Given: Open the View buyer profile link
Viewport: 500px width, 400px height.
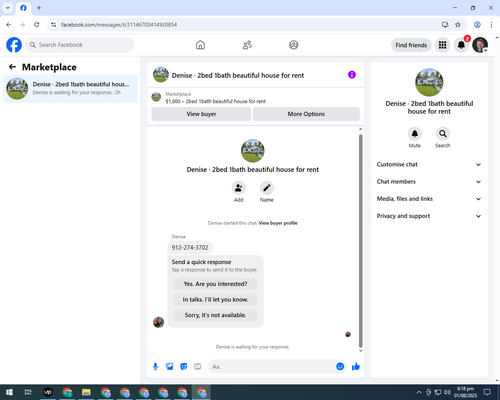Looking at the screenshot, I should [278, 223].
